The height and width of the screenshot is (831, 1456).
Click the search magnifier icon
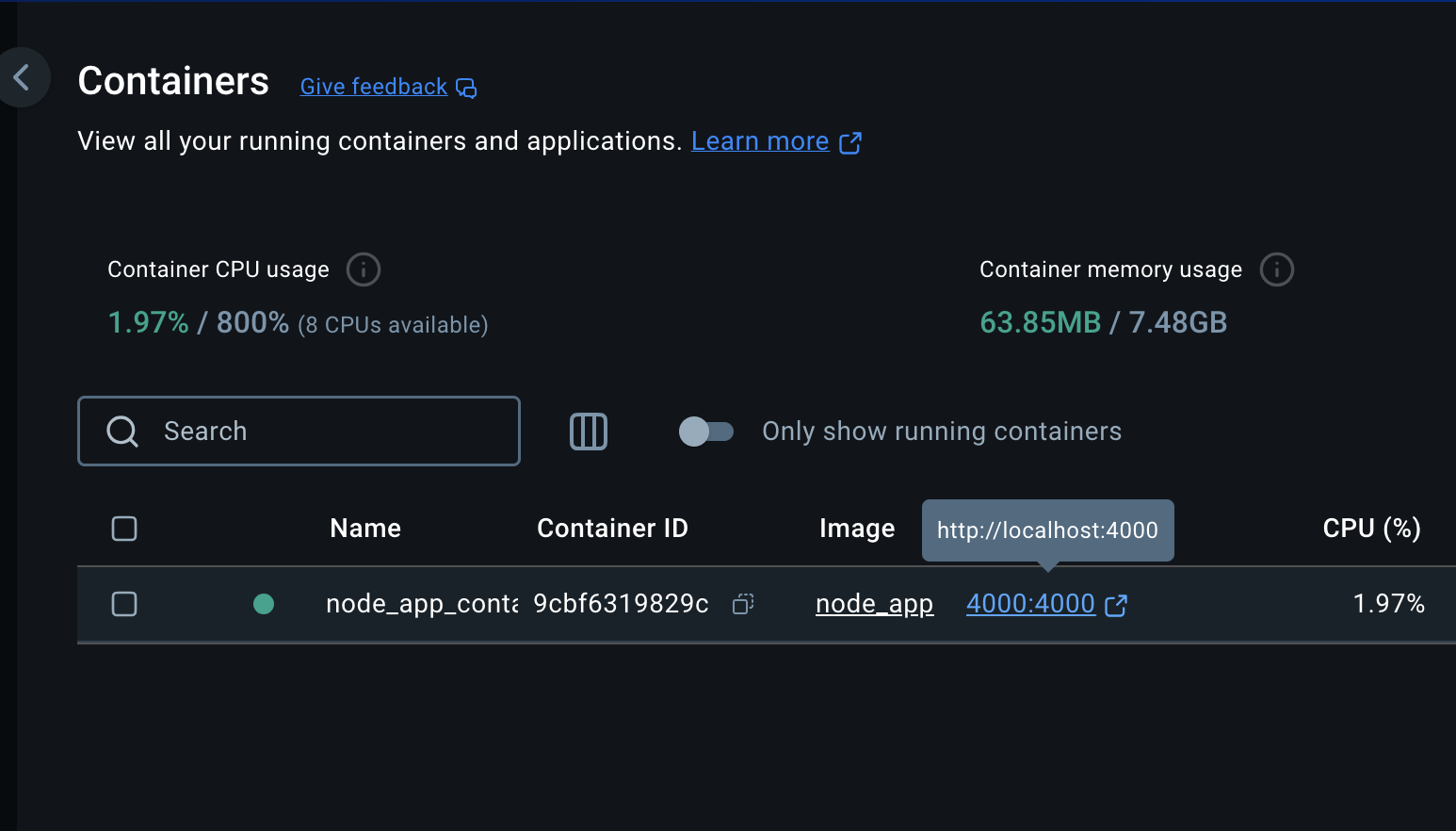[x=121, y=431]
